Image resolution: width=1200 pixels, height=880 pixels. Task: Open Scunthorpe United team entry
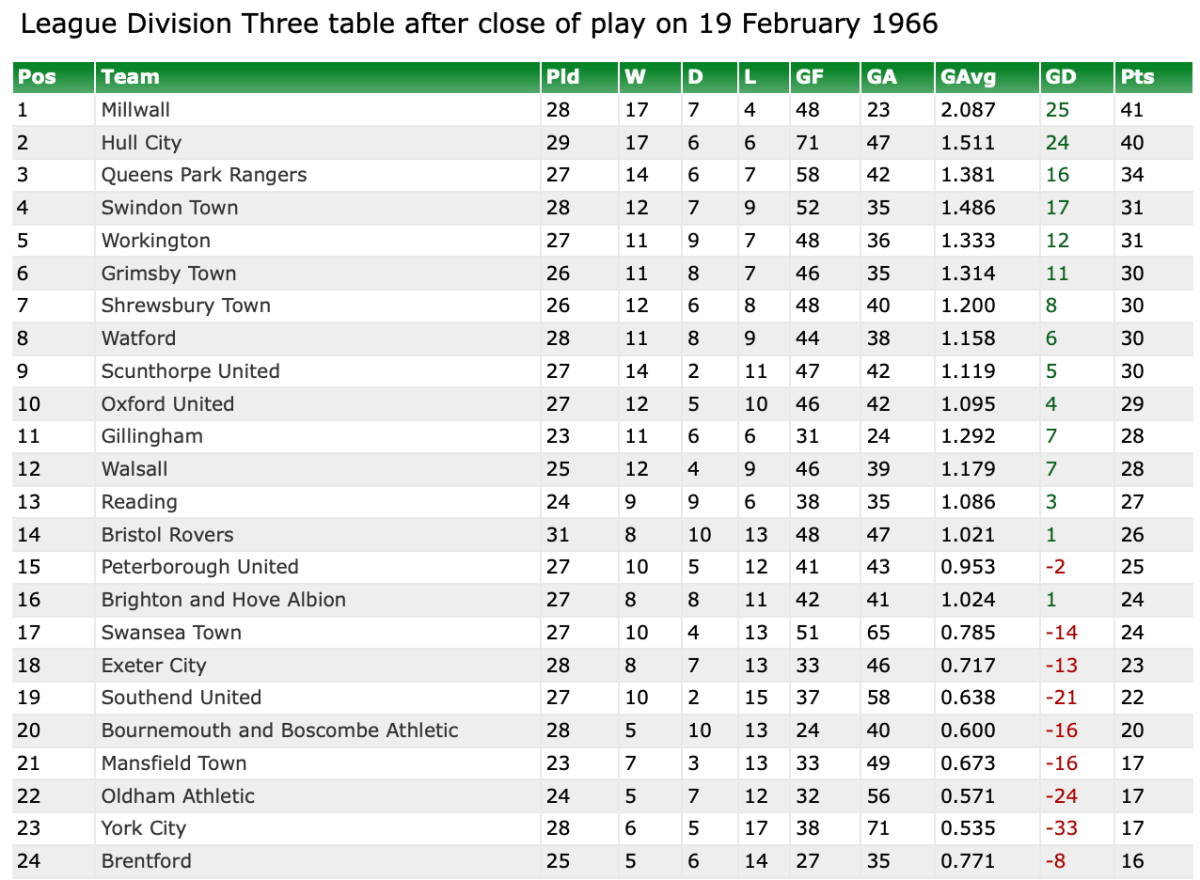tap(190, 371)
